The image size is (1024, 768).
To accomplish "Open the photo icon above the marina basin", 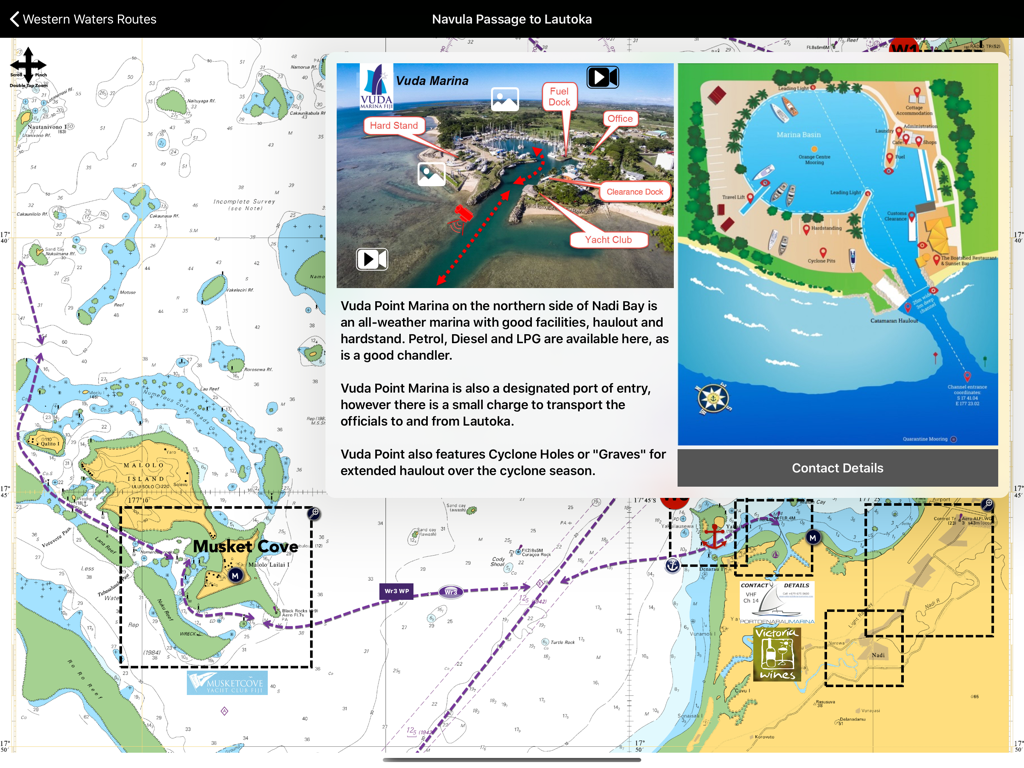I will click(504, 98).
